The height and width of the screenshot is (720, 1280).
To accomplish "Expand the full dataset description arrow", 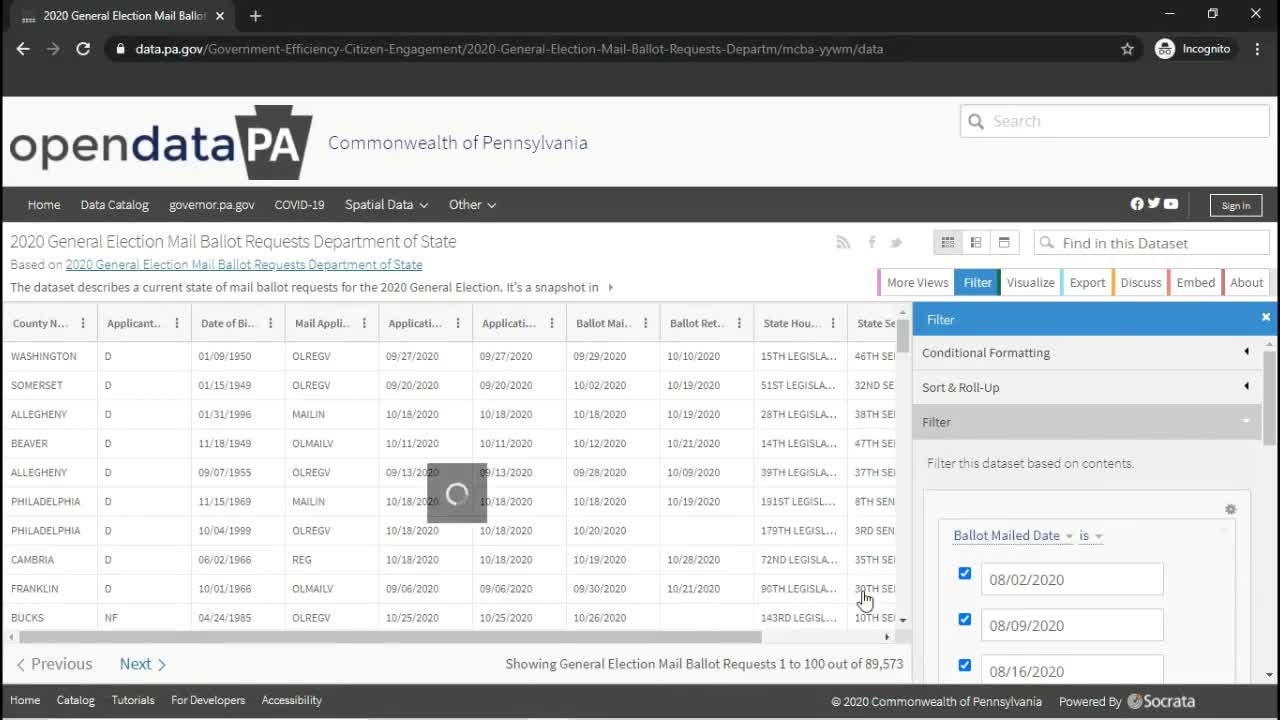I will coord(611,288).
